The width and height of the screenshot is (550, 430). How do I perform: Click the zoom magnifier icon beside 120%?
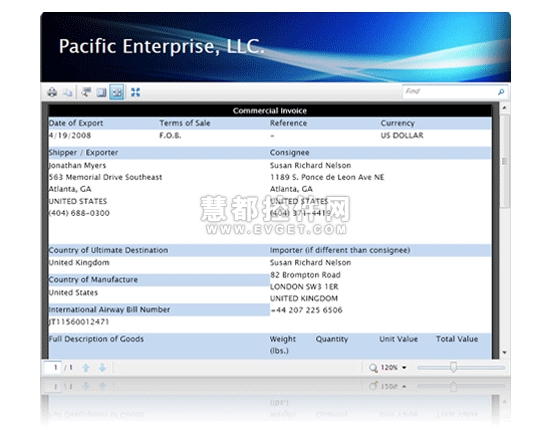[x=373, y=368]
